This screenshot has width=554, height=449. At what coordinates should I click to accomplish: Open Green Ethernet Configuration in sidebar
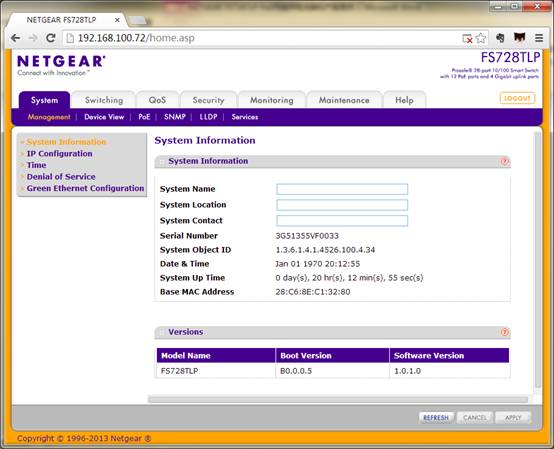tap(86, 188)
